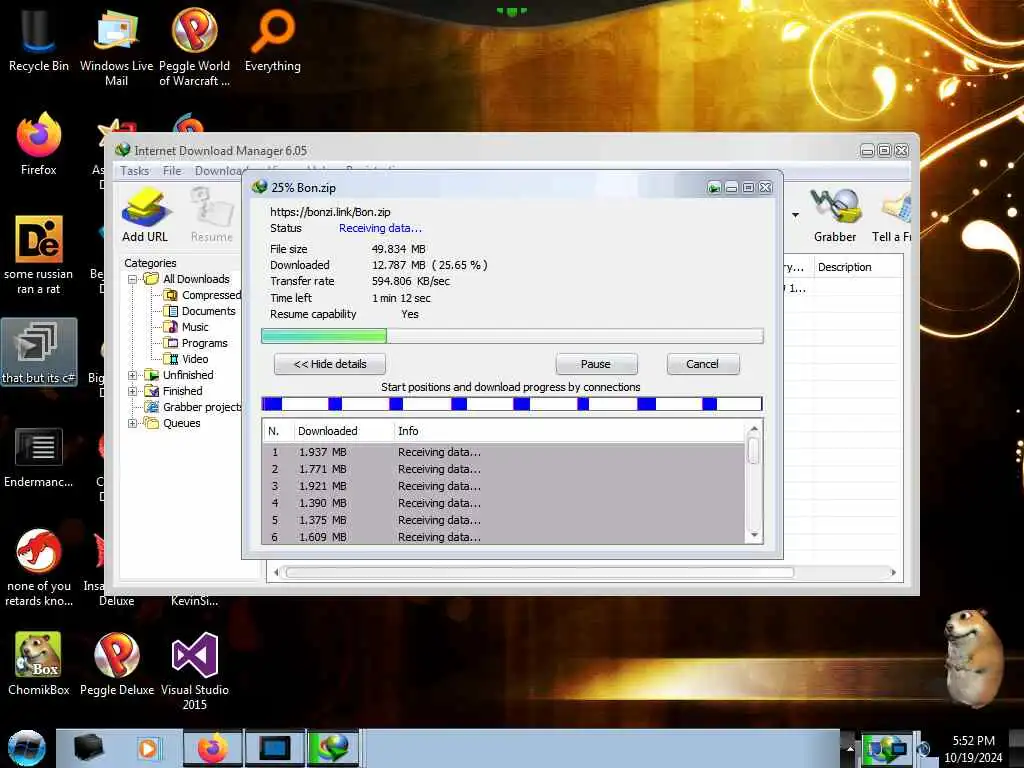Select the Documents category
The width and height of the screenshot is (1024, 768).
tap(200, 311)
